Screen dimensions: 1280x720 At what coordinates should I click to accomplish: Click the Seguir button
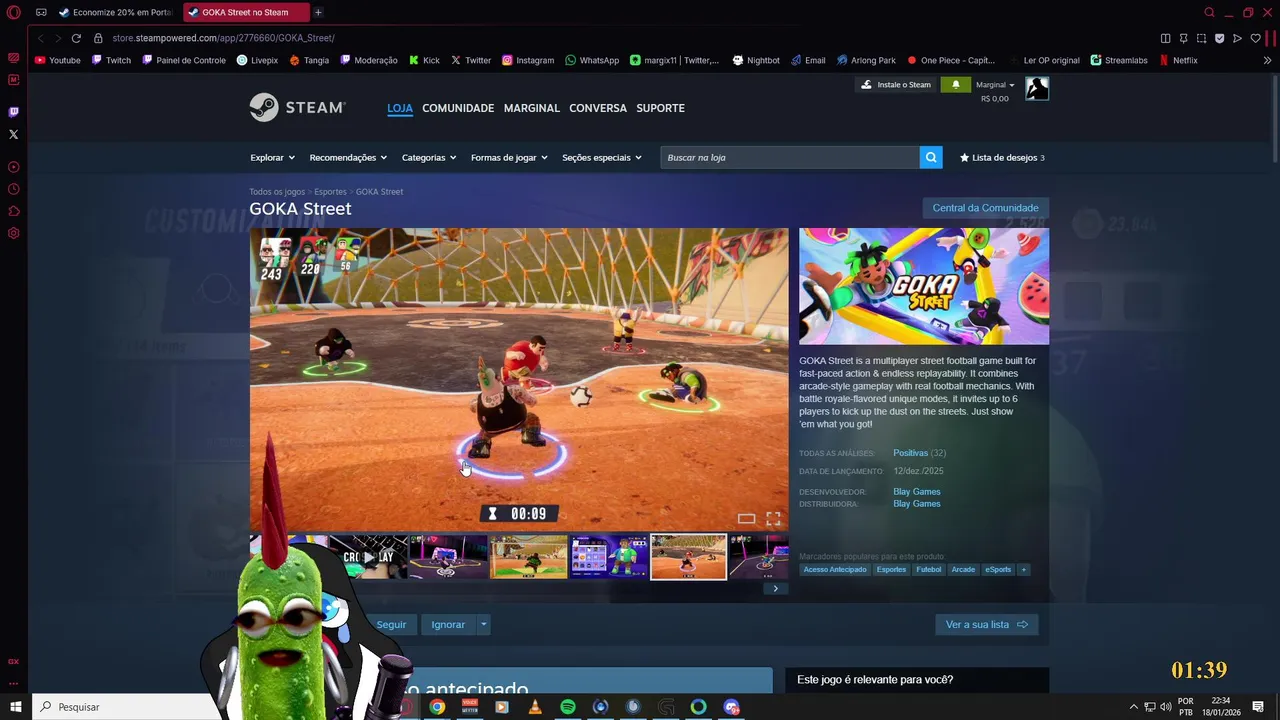pyautogui.click(x=391, y=624)
